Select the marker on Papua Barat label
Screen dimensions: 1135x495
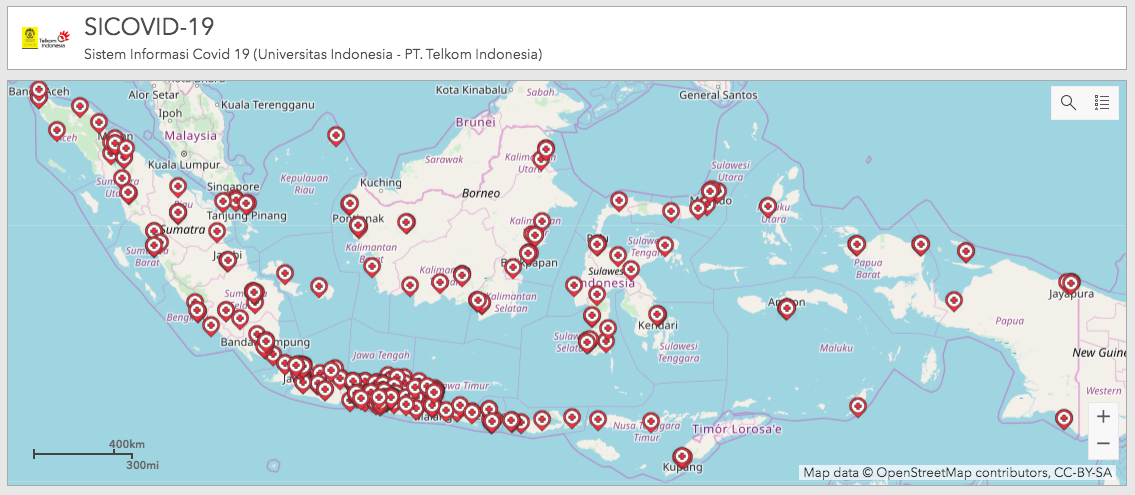click(857, 243)
